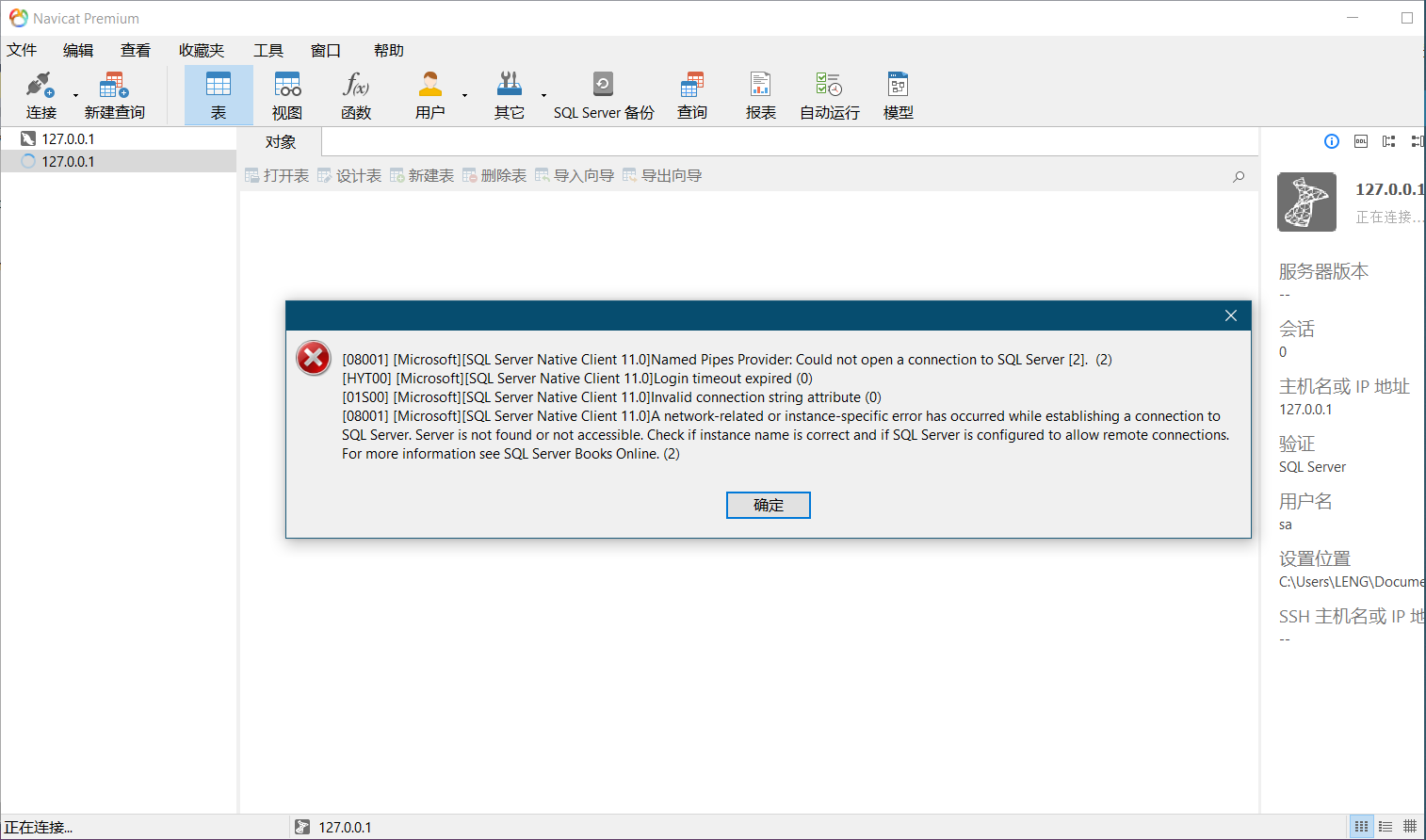Open the 编辑 (Edit) menu
This screenshot has height=840, width=1426.
click(78, 50)
